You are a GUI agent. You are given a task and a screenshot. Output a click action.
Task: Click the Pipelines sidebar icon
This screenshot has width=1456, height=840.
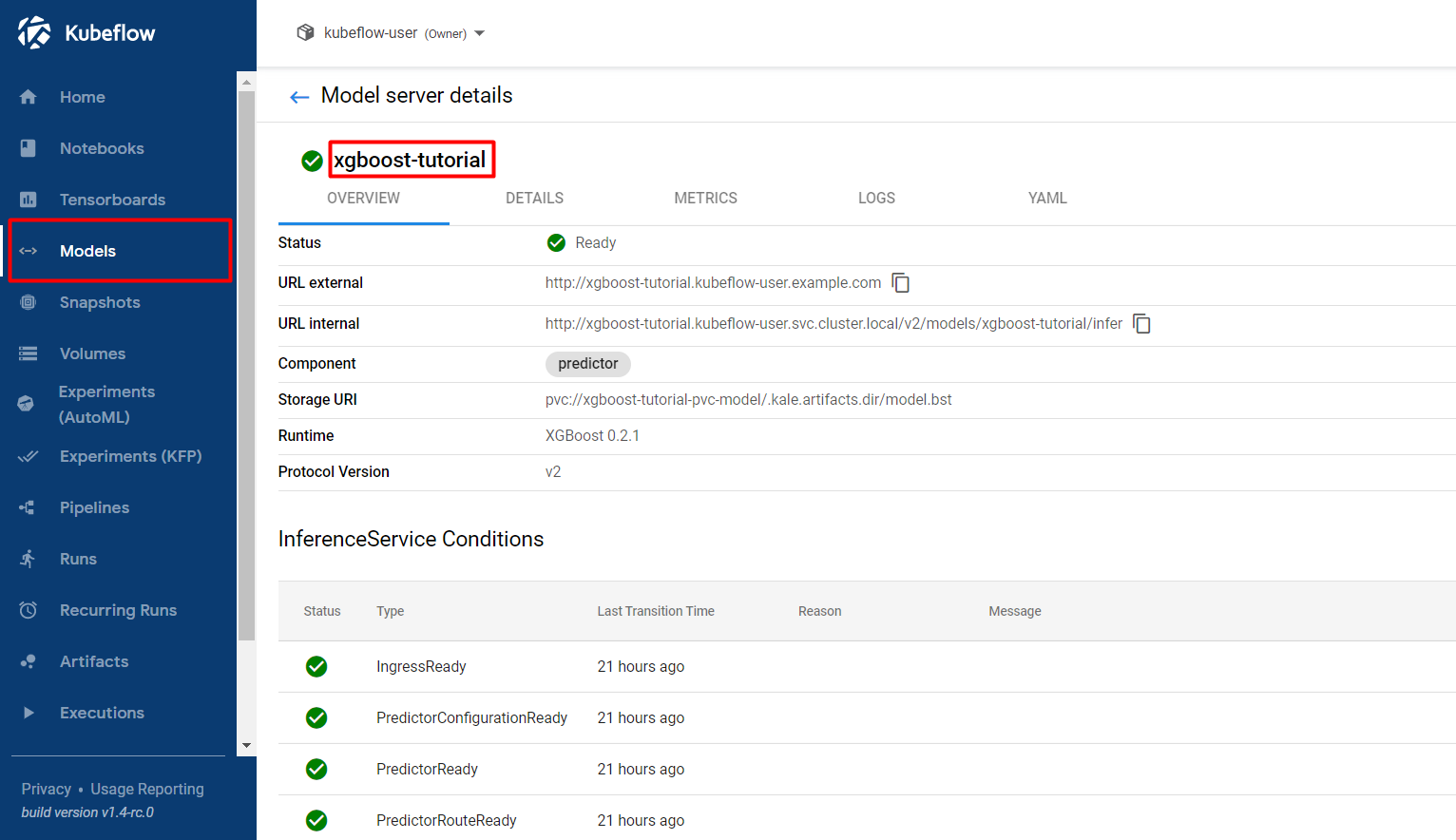[28, 507]
